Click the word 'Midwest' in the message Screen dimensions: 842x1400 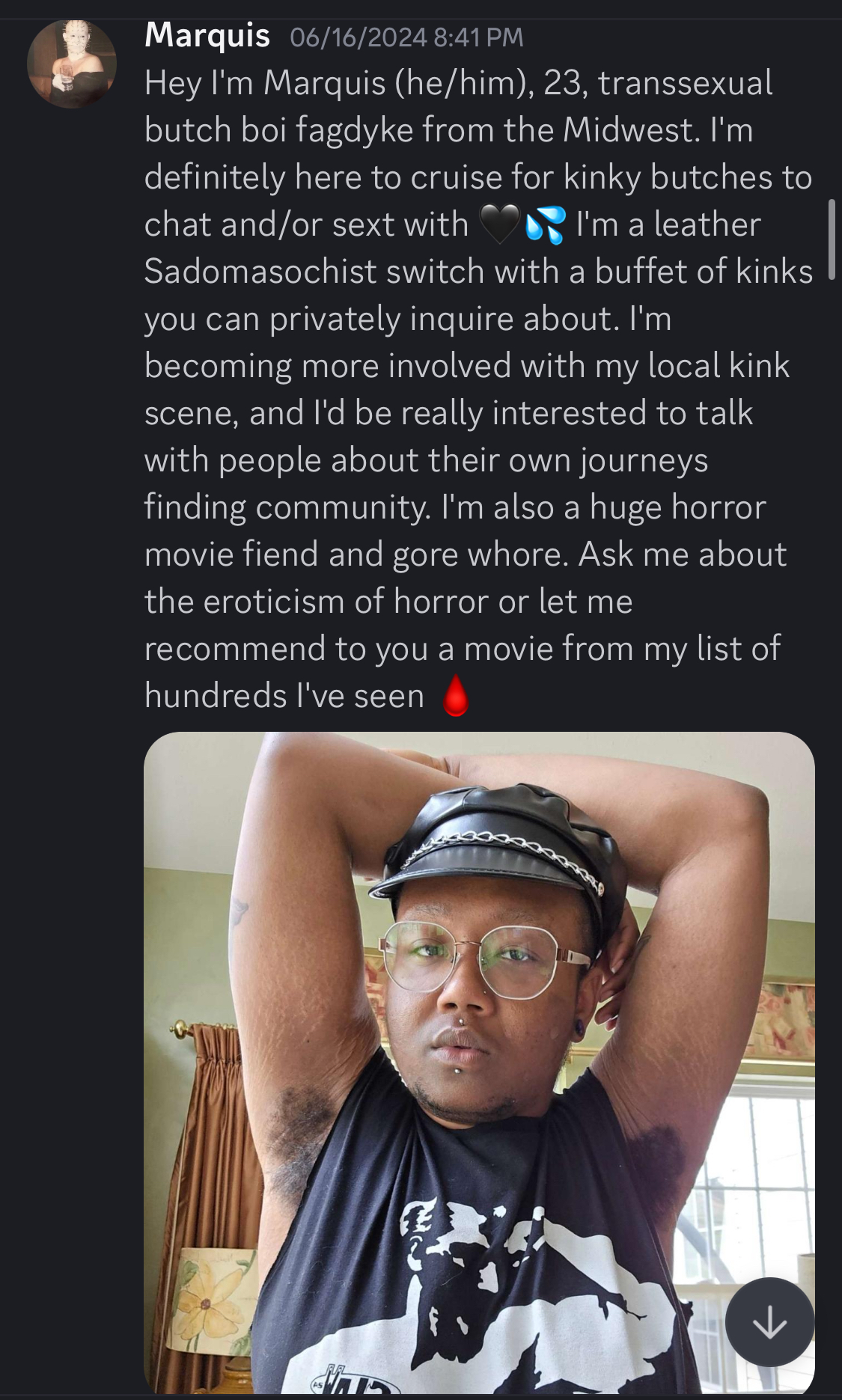coord(631,130)
